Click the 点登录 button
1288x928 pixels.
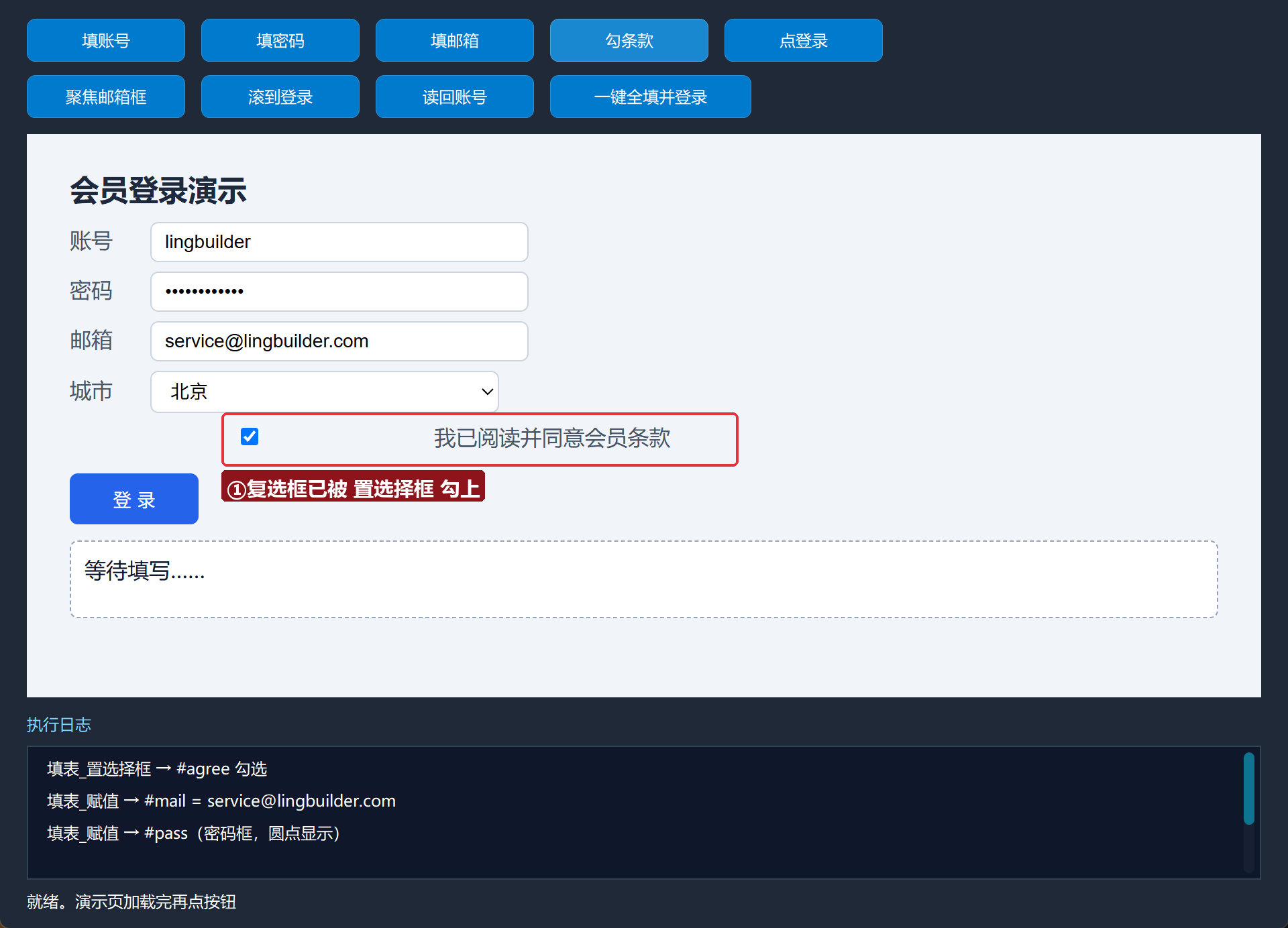[804, 40]
